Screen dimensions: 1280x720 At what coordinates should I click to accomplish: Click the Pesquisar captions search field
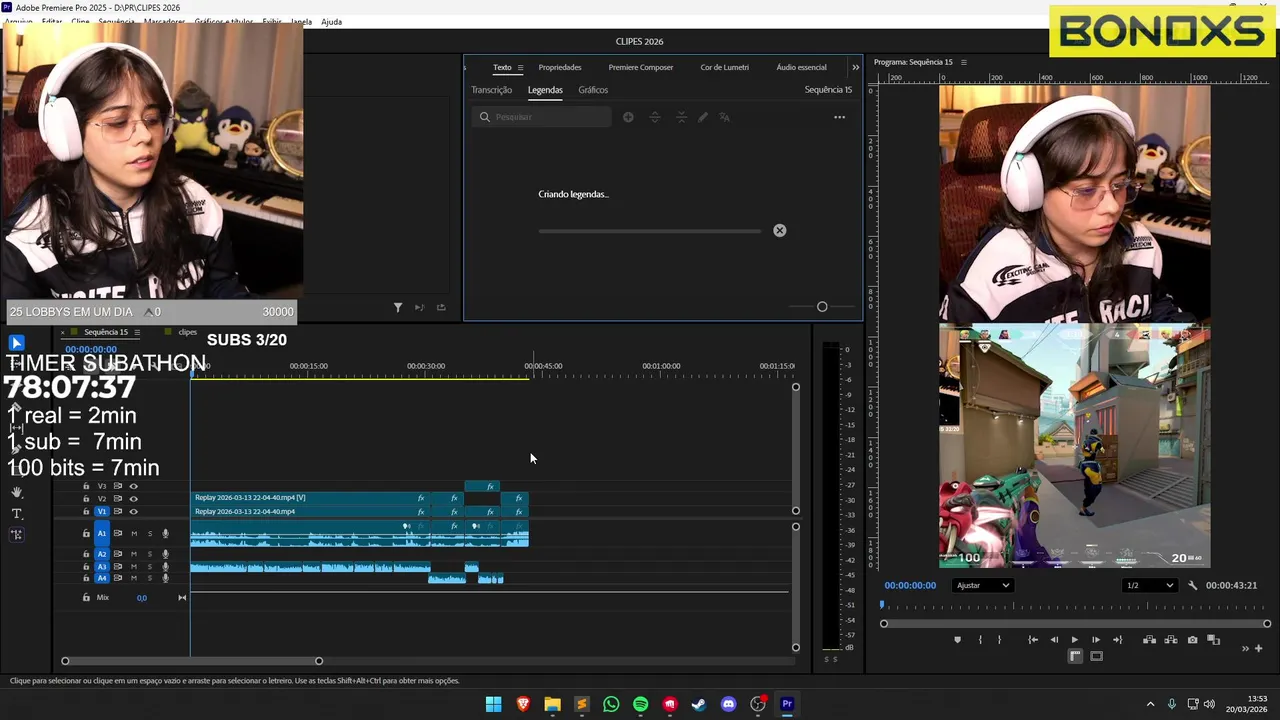pos(542,117)
